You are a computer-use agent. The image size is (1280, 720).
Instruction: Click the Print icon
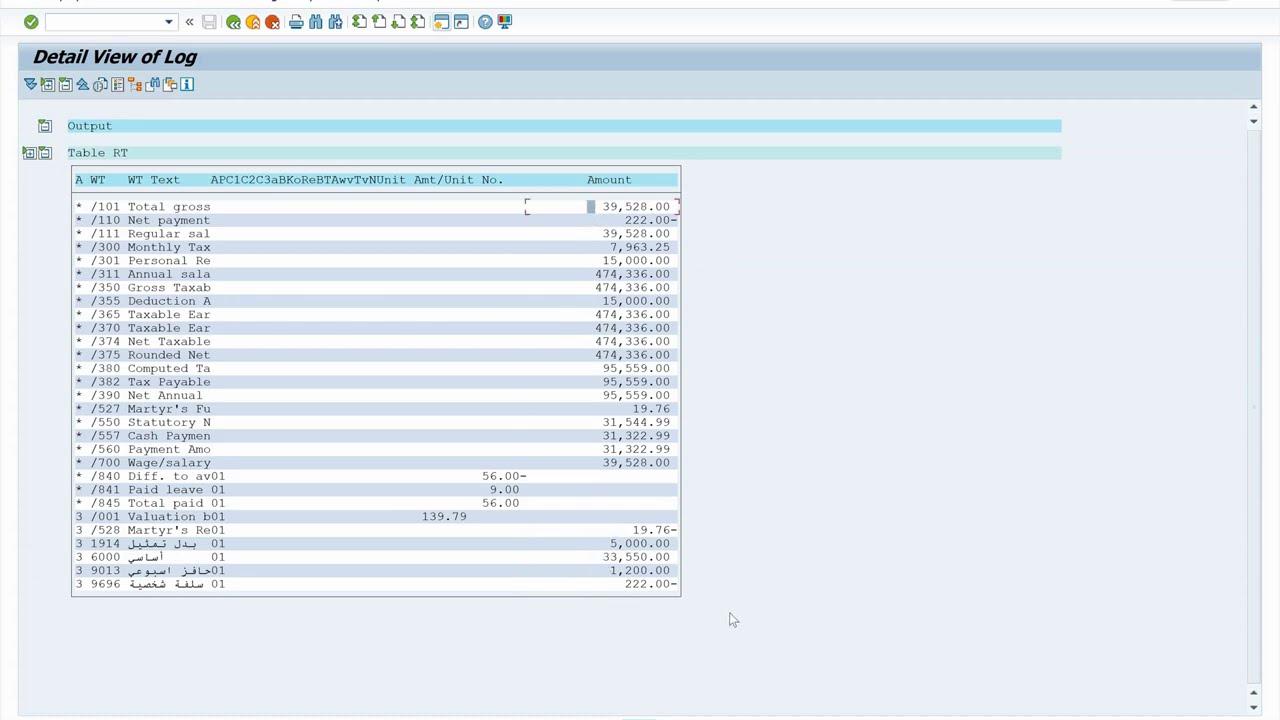click(296, 22)
